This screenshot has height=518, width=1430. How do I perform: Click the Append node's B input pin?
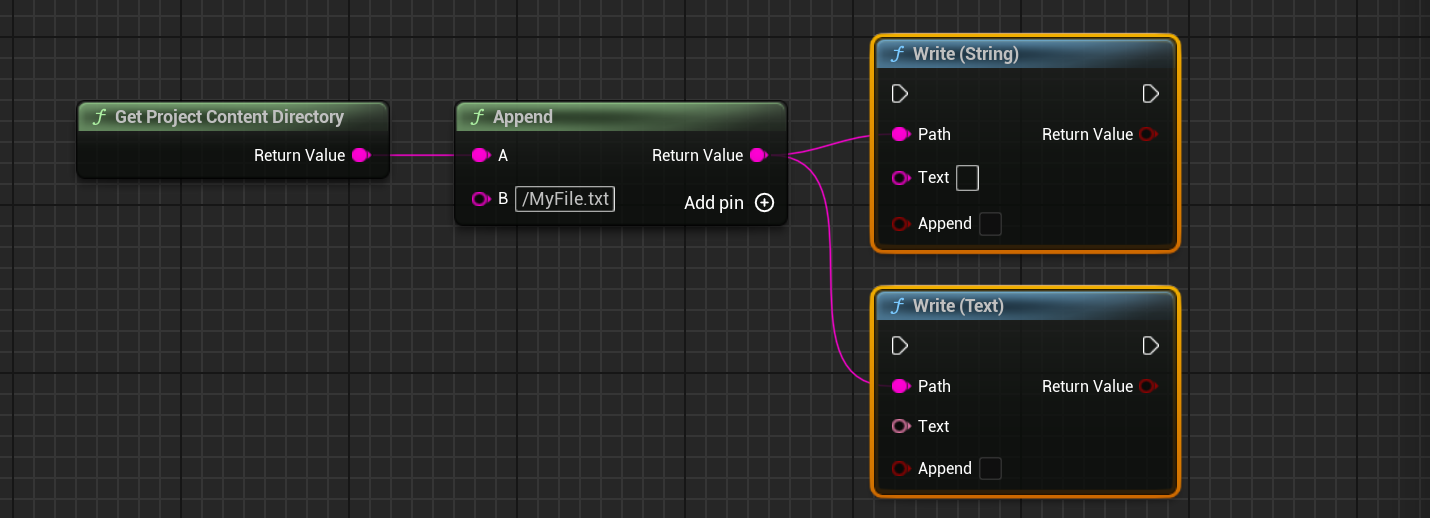click(x=480, y=199)
